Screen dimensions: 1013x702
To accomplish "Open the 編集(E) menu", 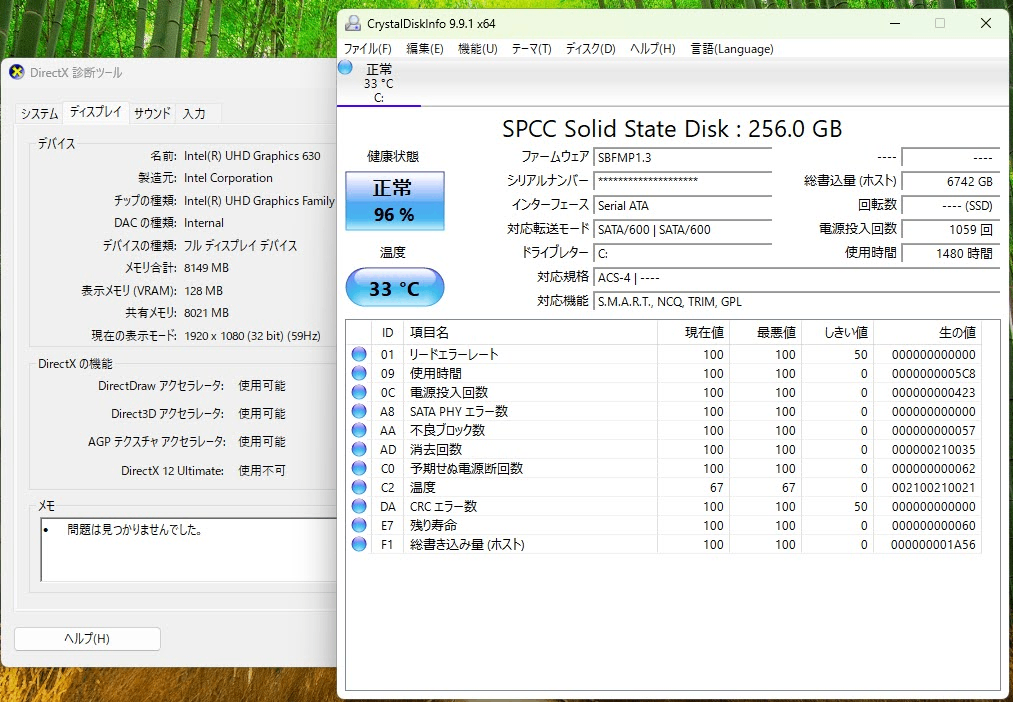I will coord(424,49).
